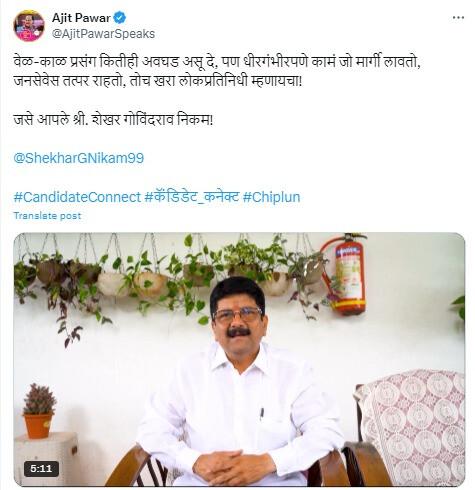The height and width of the screenshot is (490, 475).
Task: Open the #Chiplun hashtag
Action: 271,197
